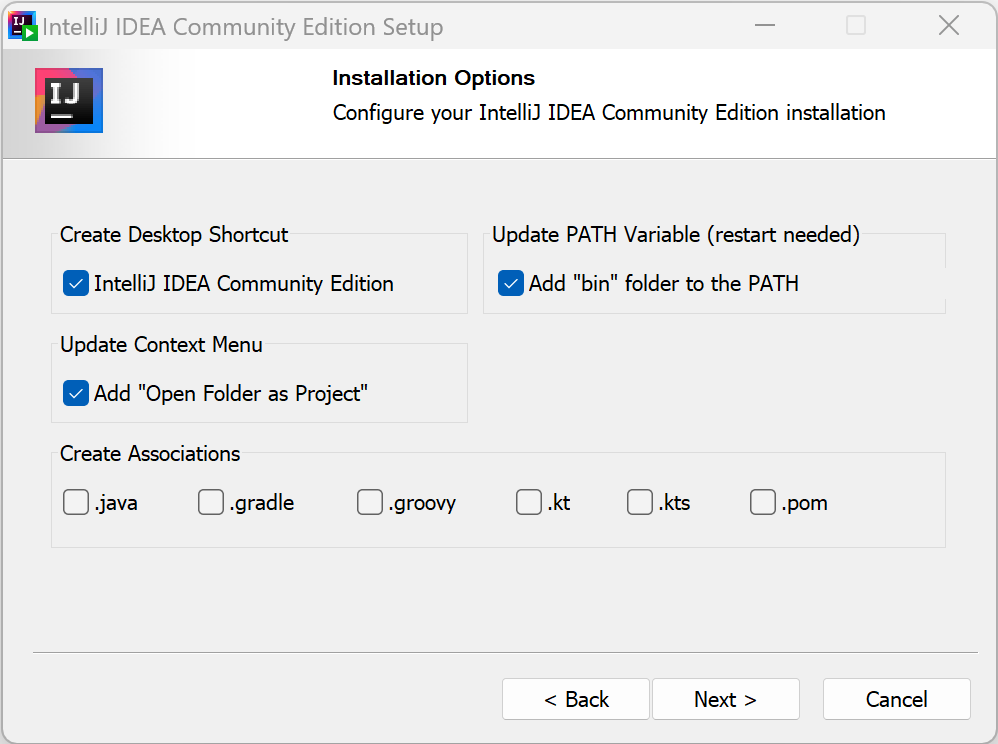Click the "Installation Options" heading
The width and height of the screenshot is (998, 744).
[x=433, y=78]
